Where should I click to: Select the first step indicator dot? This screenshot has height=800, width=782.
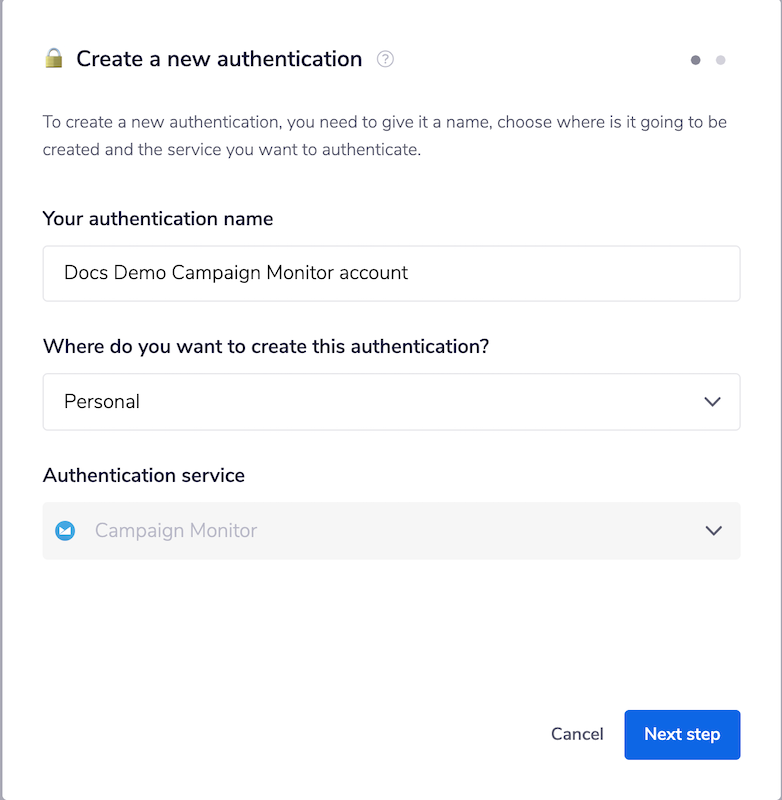pyautogui.click(x=696, y=60)
